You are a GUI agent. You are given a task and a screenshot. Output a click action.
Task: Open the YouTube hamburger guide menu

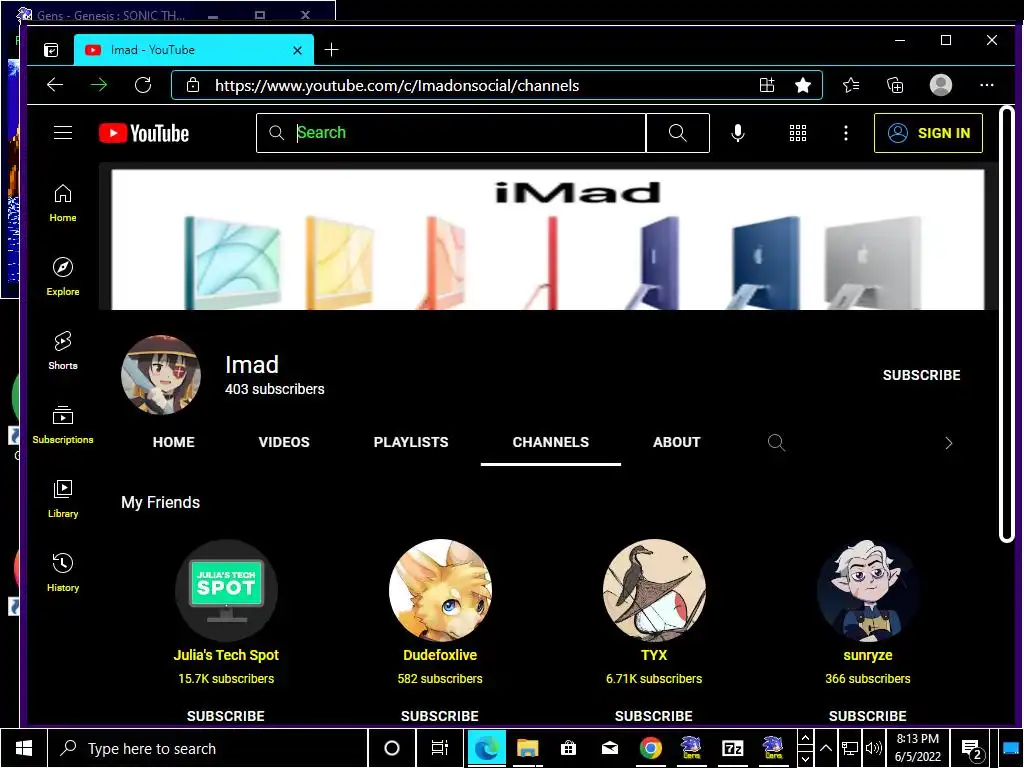[63, 133]
